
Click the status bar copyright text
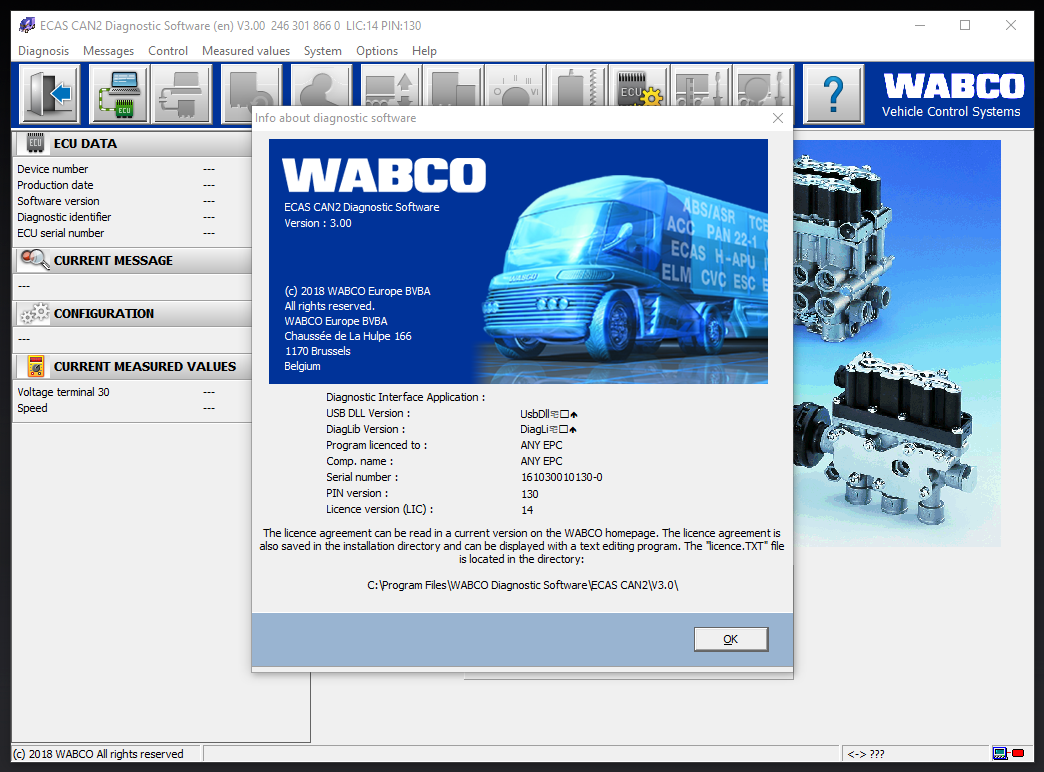pyautogui.click(x=98, y=754)
